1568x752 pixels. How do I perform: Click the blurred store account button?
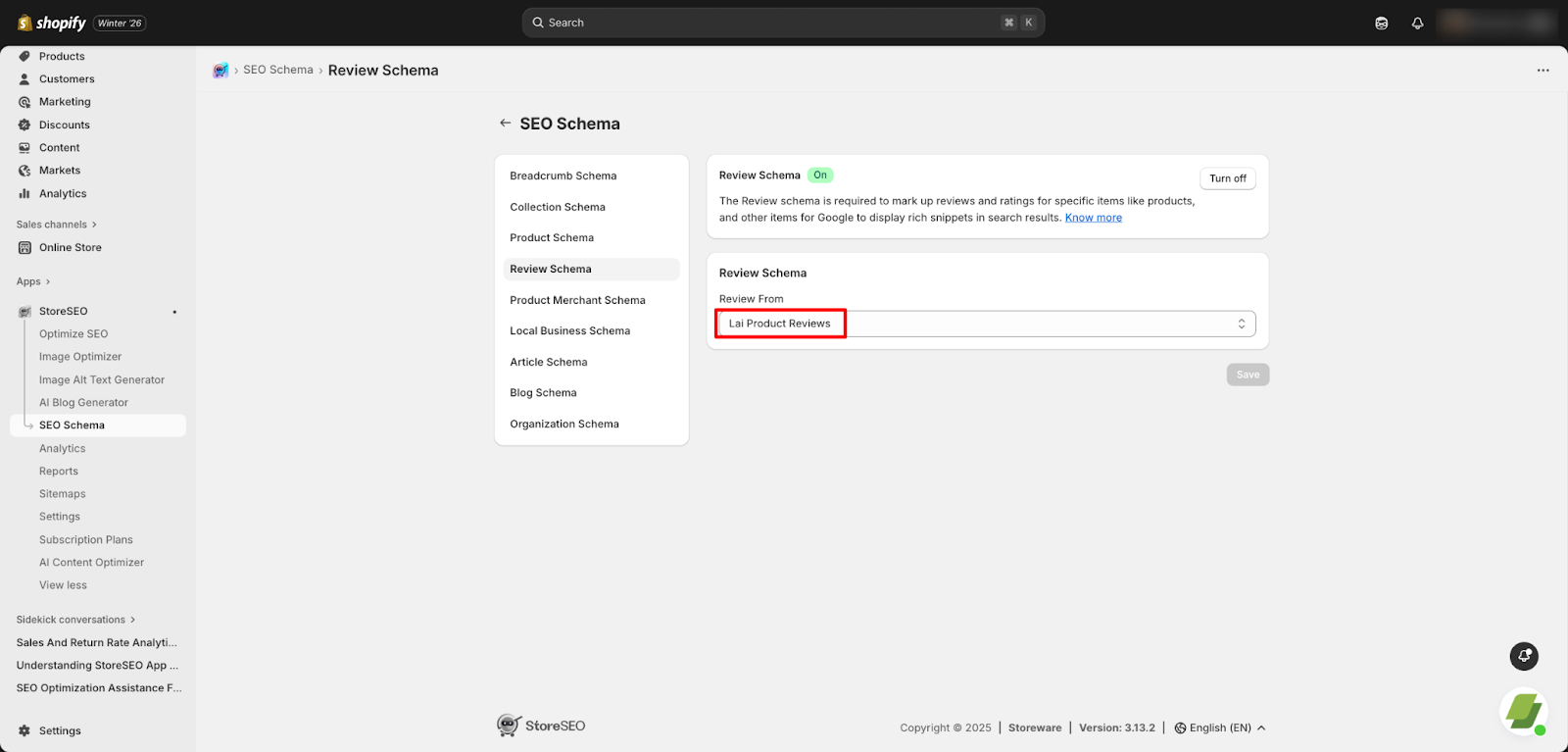point(1496,23)
